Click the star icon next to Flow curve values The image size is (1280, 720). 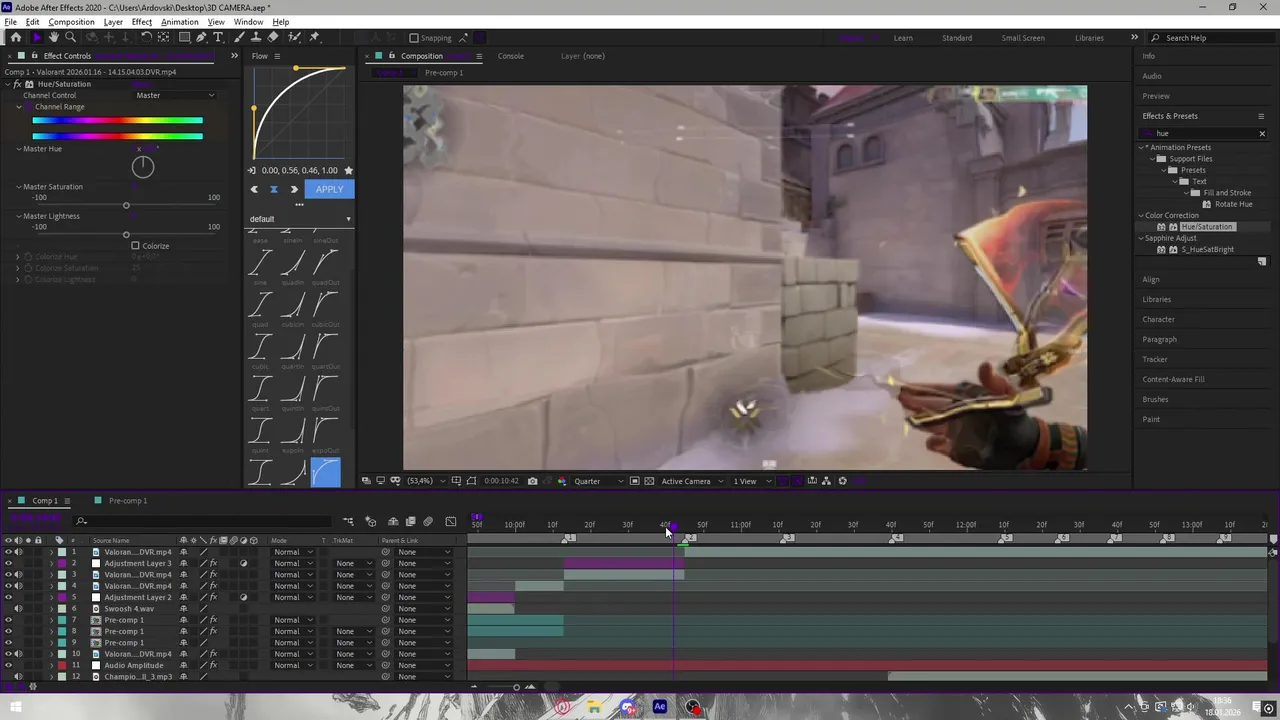point(348,171)
